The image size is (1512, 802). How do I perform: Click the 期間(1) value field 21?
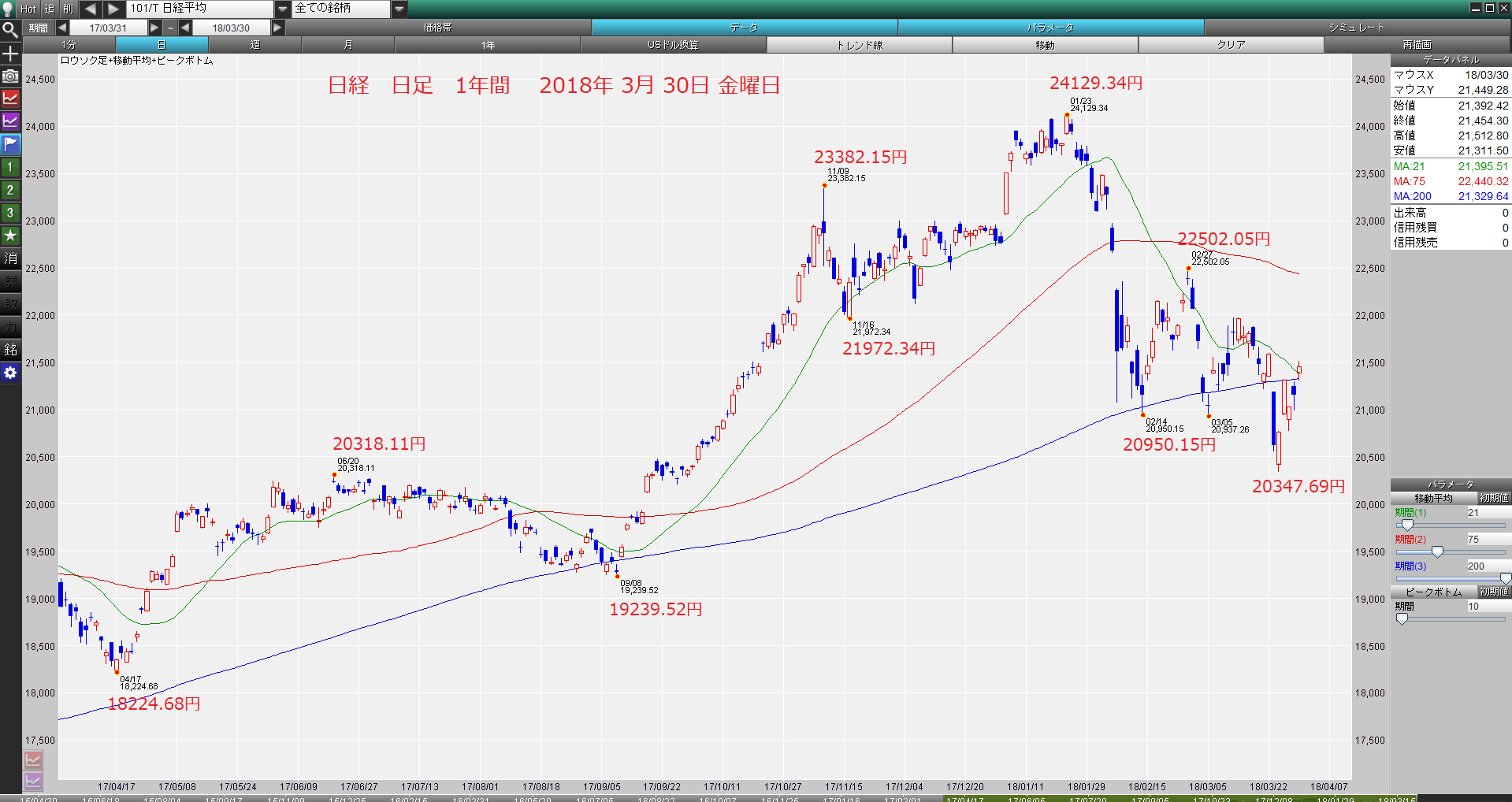click(x=1488, y=513)
